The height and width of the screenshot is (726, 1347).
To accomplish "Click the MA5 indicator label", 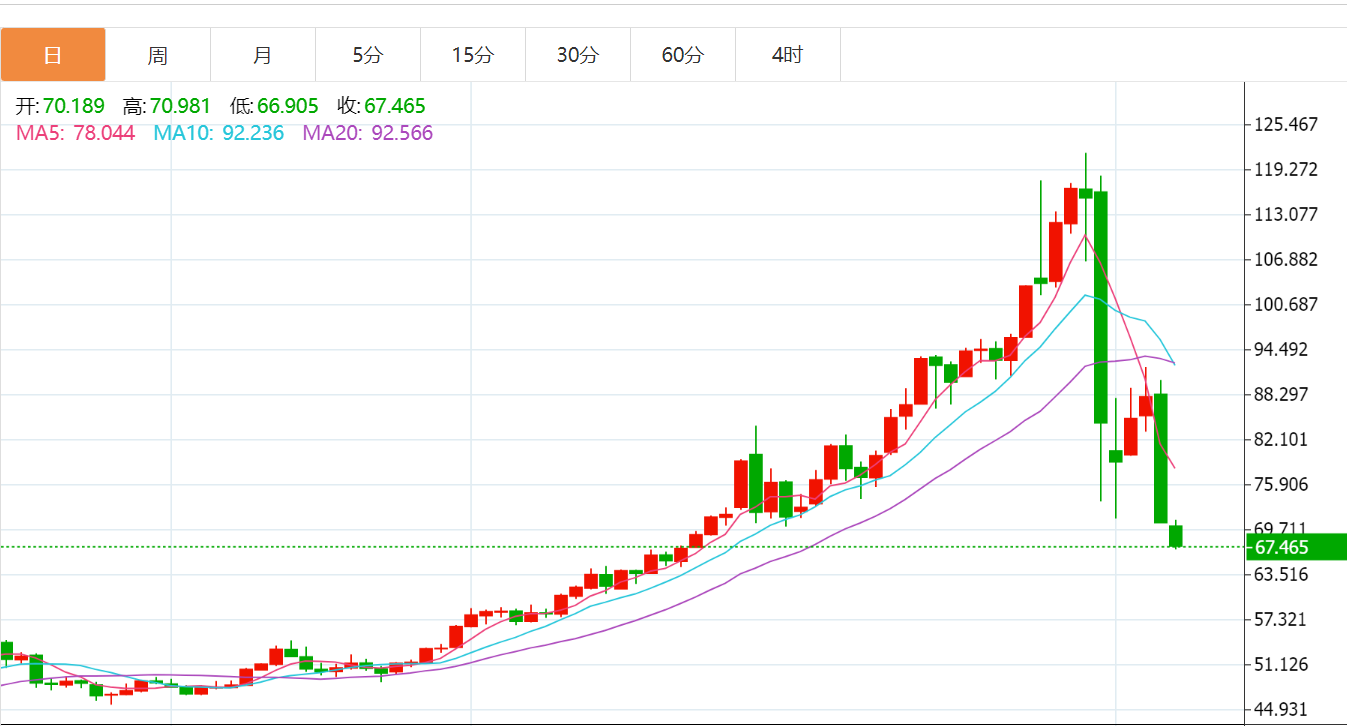I will pos(75,133).
